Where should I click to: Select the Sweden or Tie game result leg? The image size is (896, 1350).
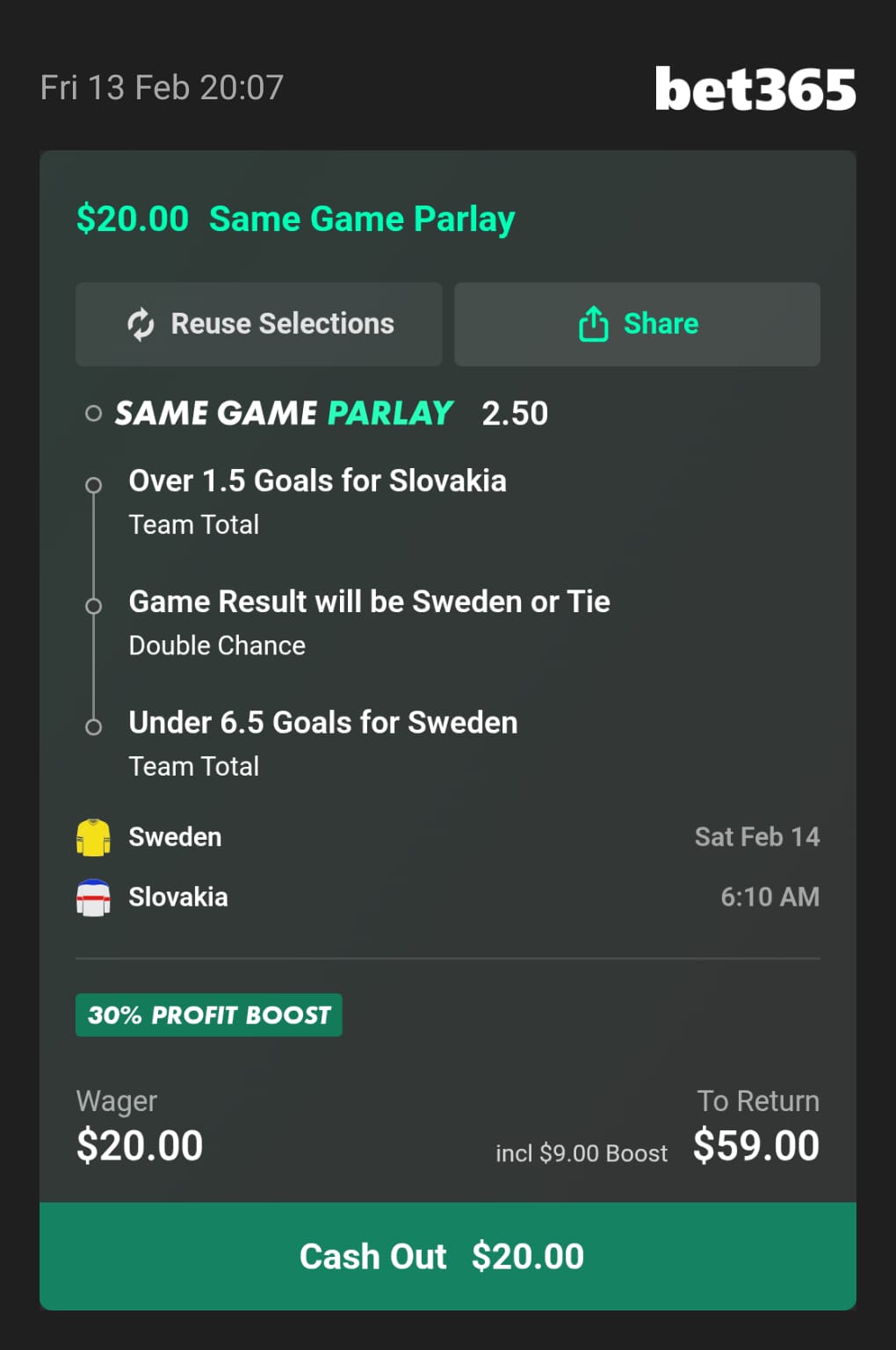[369, 602]
